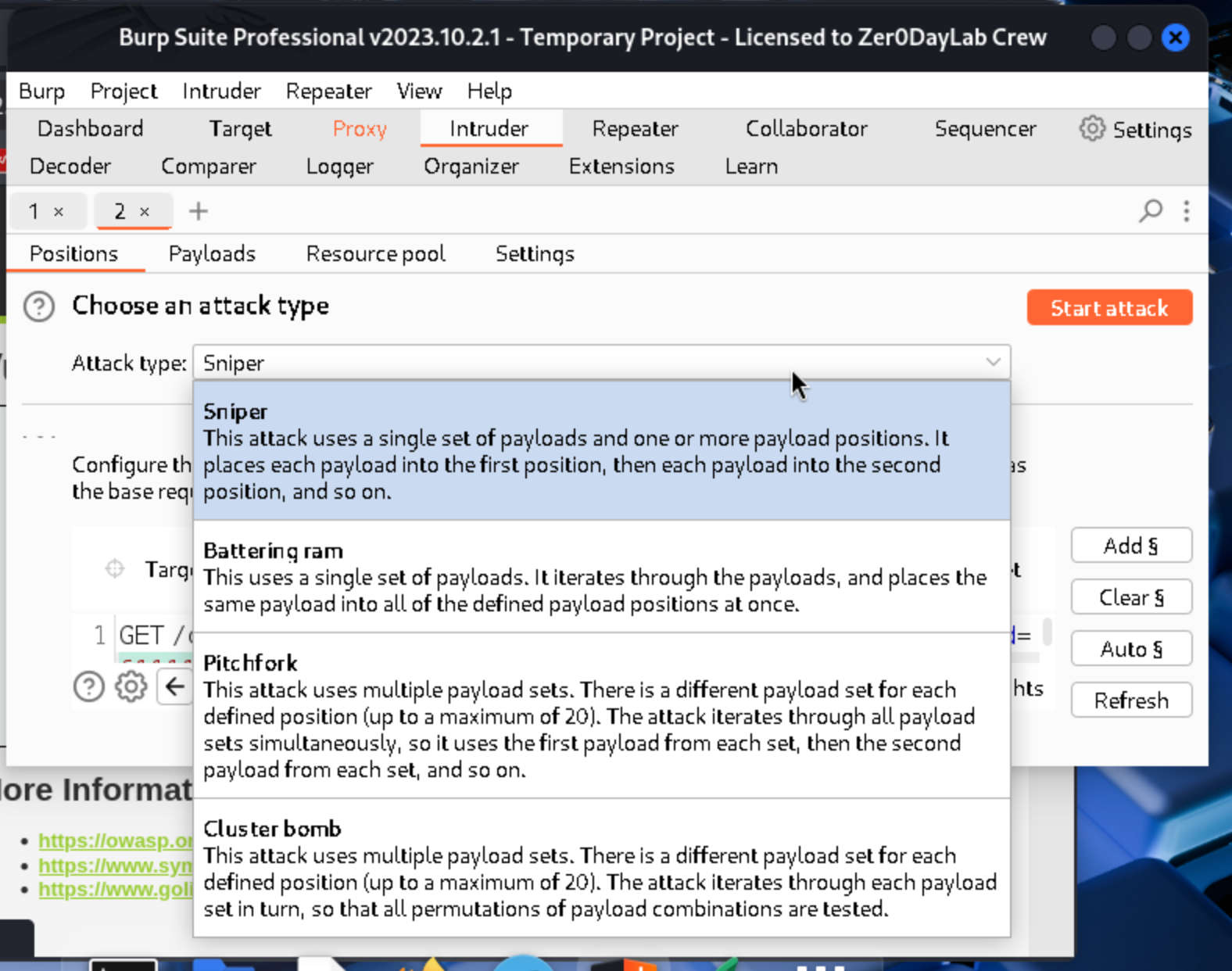Open the www.sym link in background page
This screenshot has height=971, width=1232.
[x=116, y=865]
